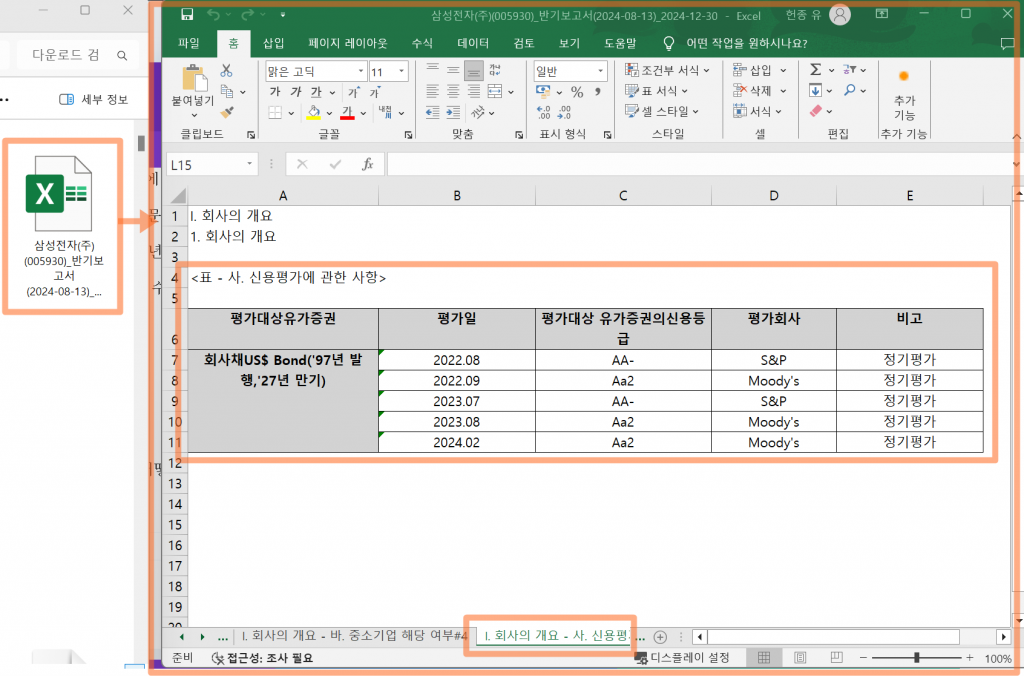Viewport: 1024px width, 676px height.
Task: Switch to Page Layout view button
Action: (x=800, y=658)
